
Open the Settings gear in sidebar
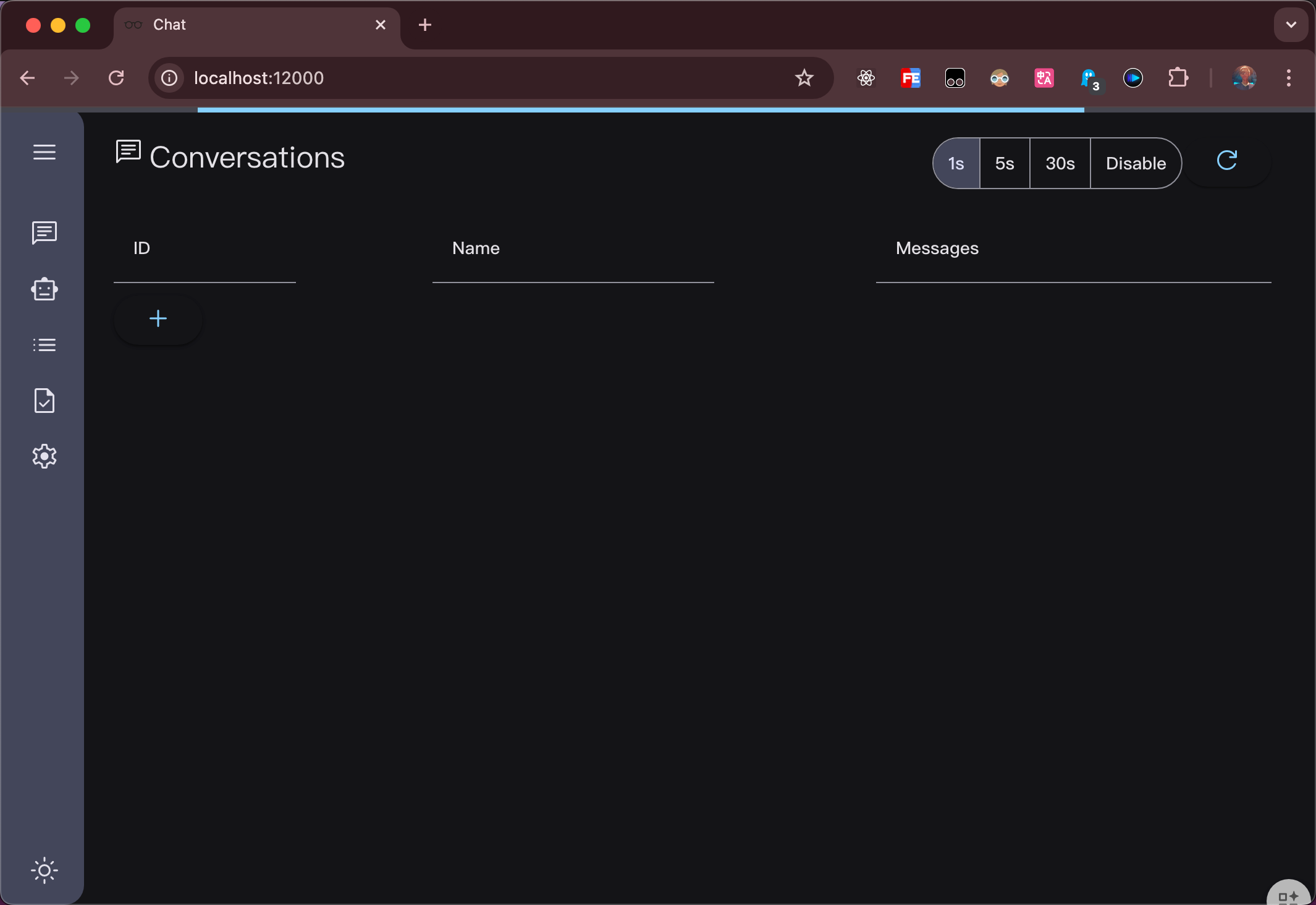point(44,456)
